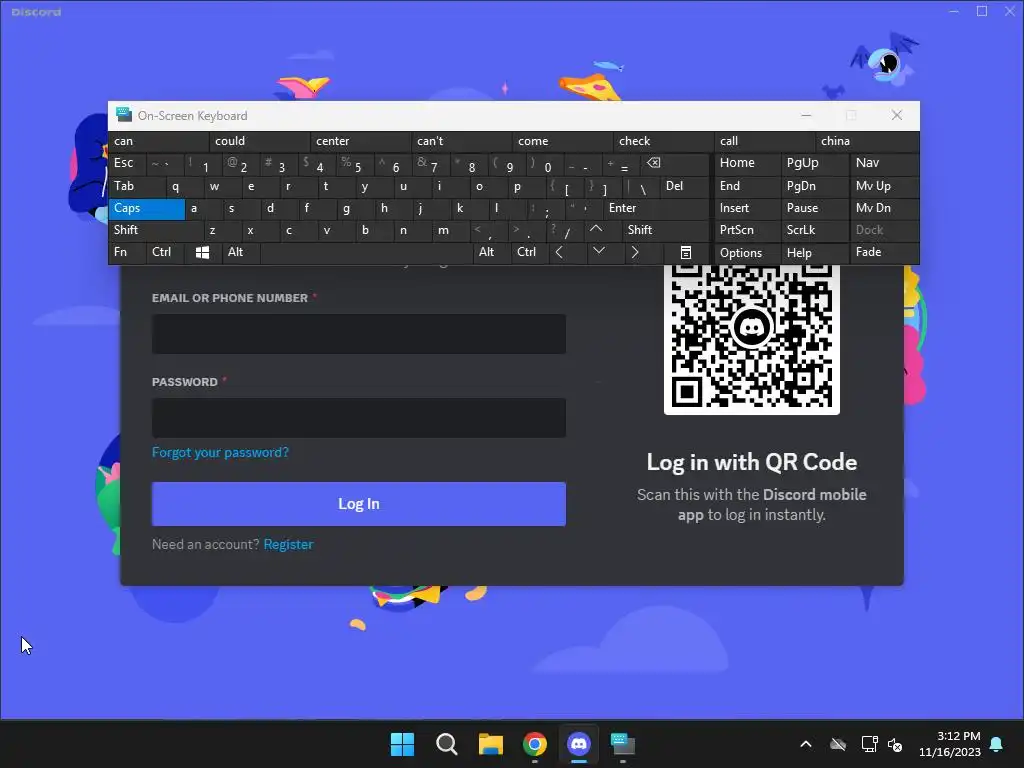The width and height of the screenshot is (1024, 768).
Task: Toggle the left Shift key
Action: coord(156,230)
